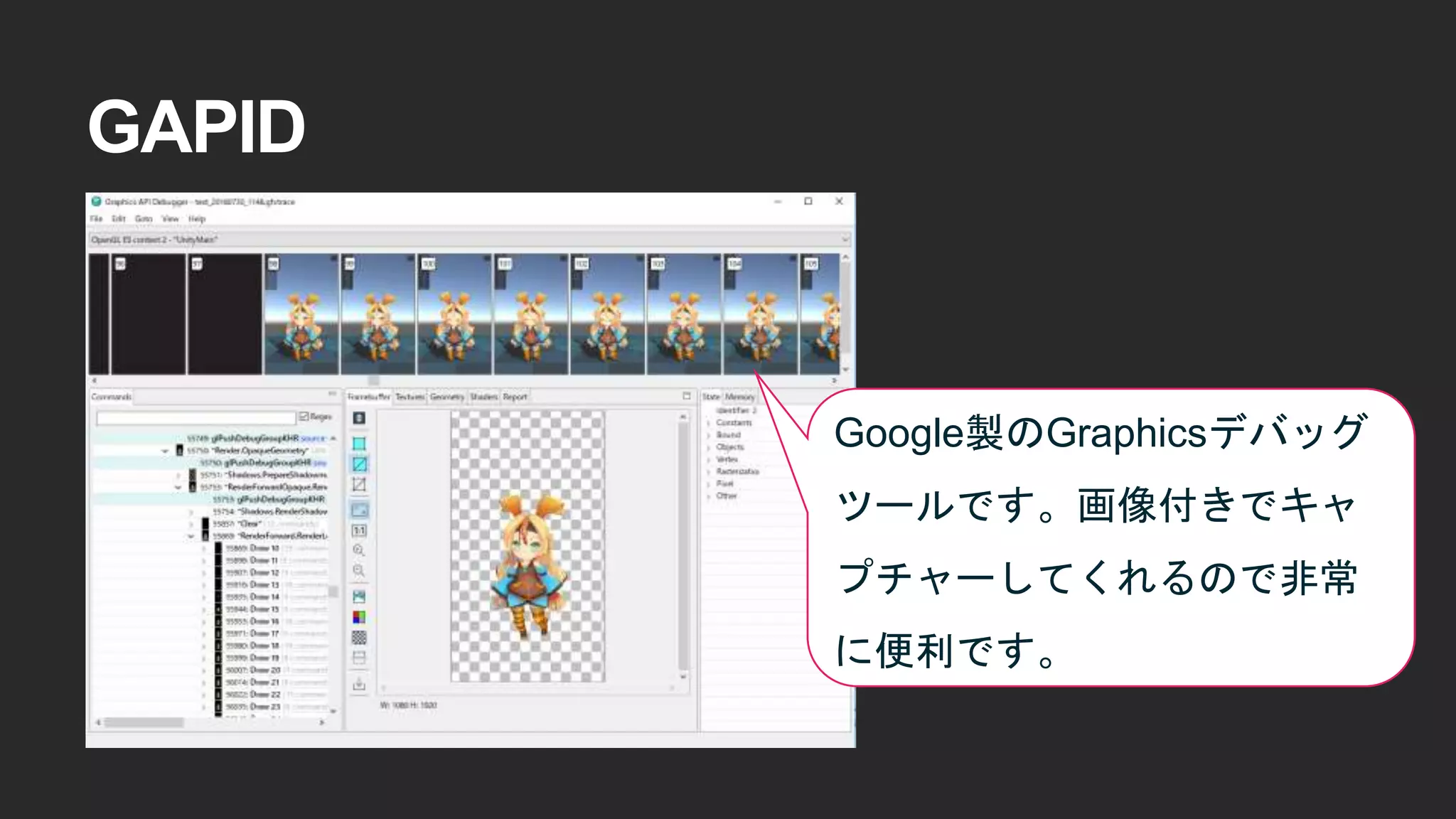Expand the "Clear" command group
This screenshot has width=1456, height=819.
pyautogui.click(x=191, y=524)
